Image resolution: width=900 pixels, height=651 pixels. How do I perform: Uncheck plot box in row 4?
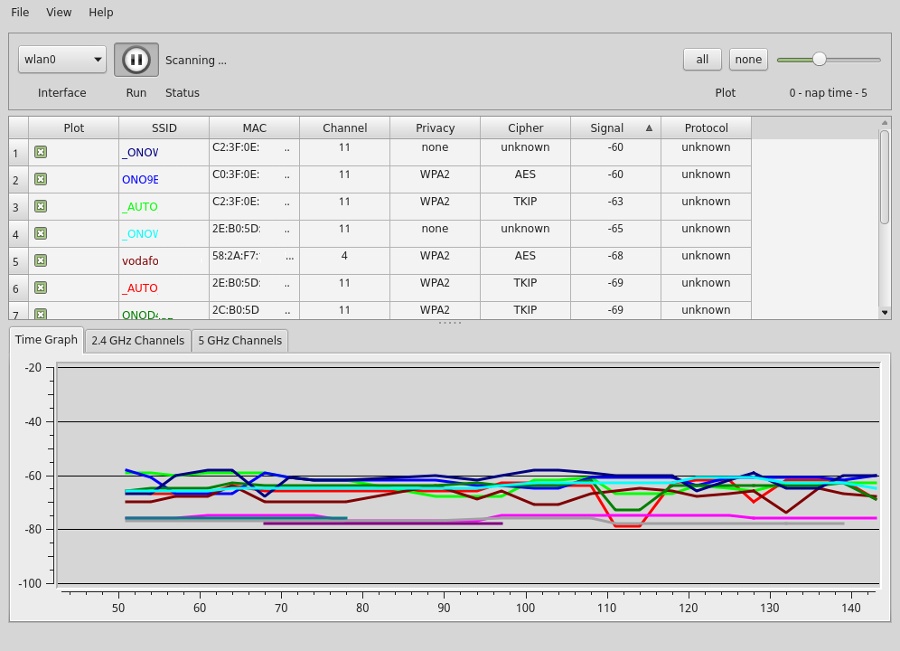coord(41,233)
